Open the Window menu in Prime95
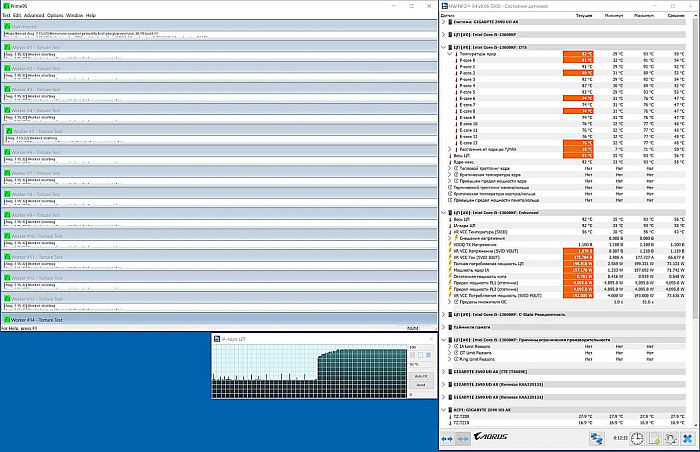Viewport: 700px width, 452px height. (75, 15)
